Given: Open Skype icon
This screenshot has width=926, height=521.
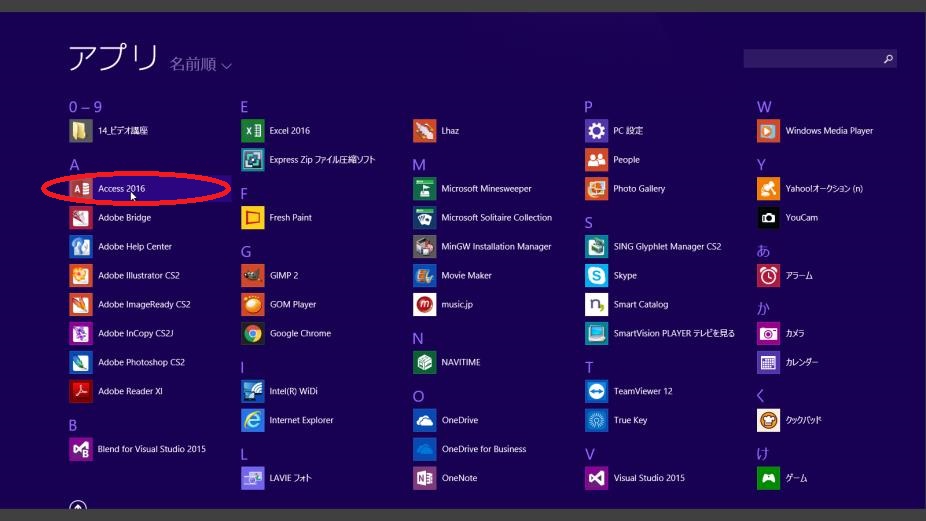Looking at the screenshot, I should coord(596,275).
